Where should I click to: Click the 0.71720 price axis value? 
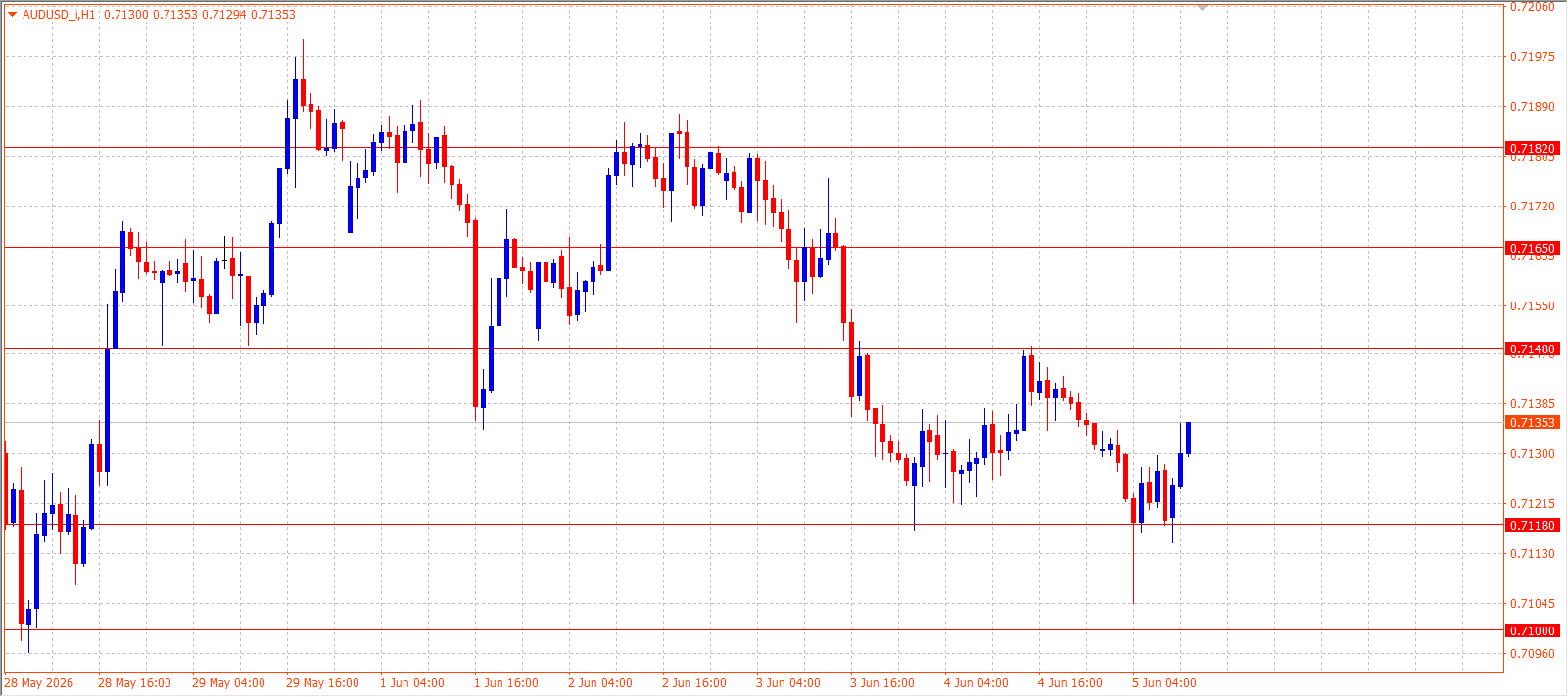pos(1533,207)
